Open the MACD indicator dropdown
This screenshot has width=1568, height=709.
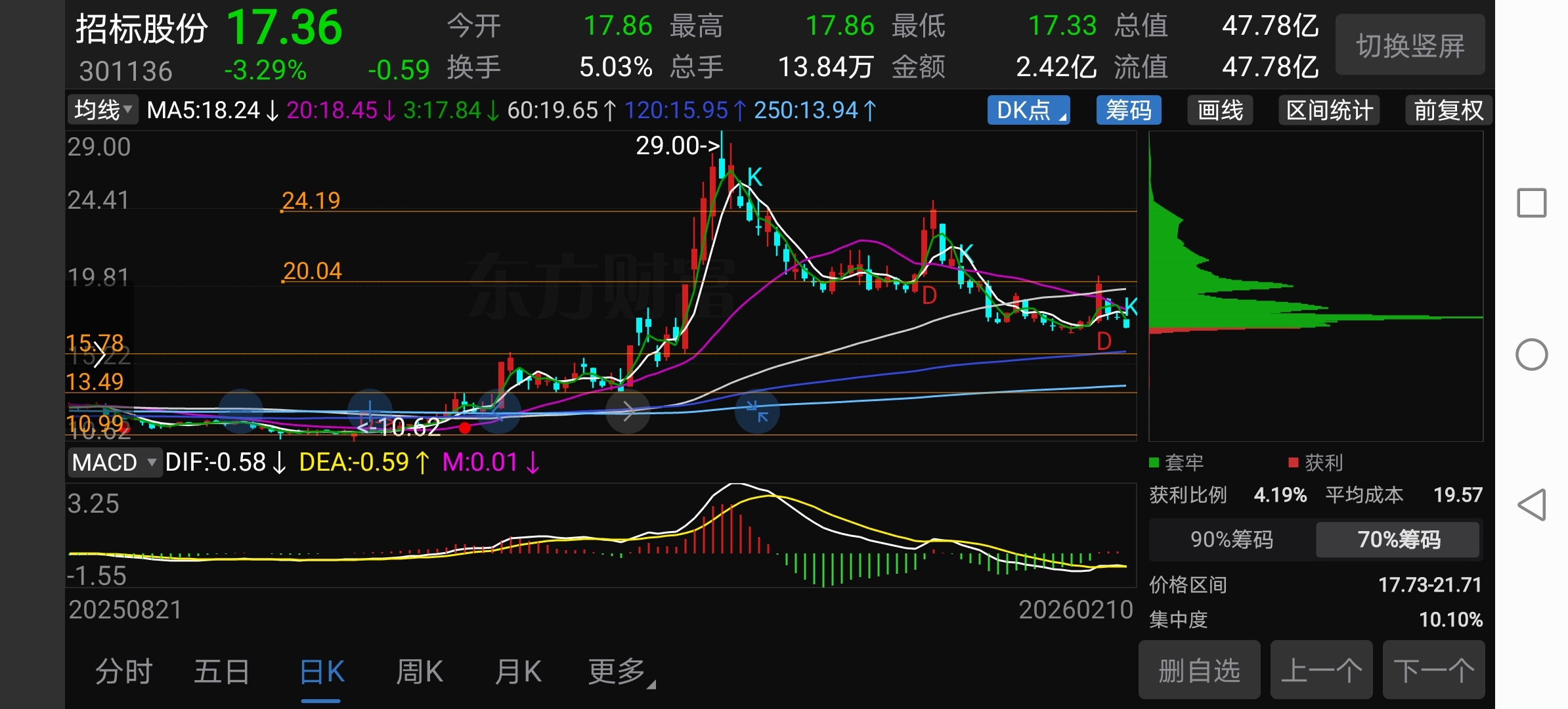point(114,462)
